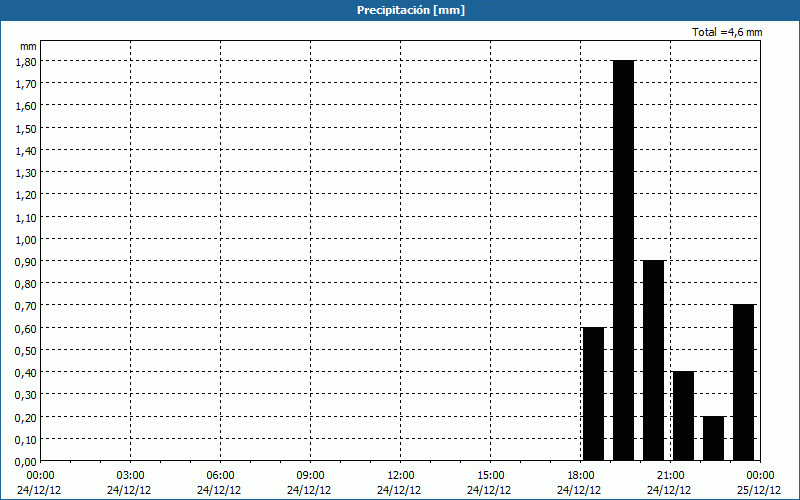Click the '00:00' time label above 25/12/12
The image size is (800, 500).
pos(760,476)
